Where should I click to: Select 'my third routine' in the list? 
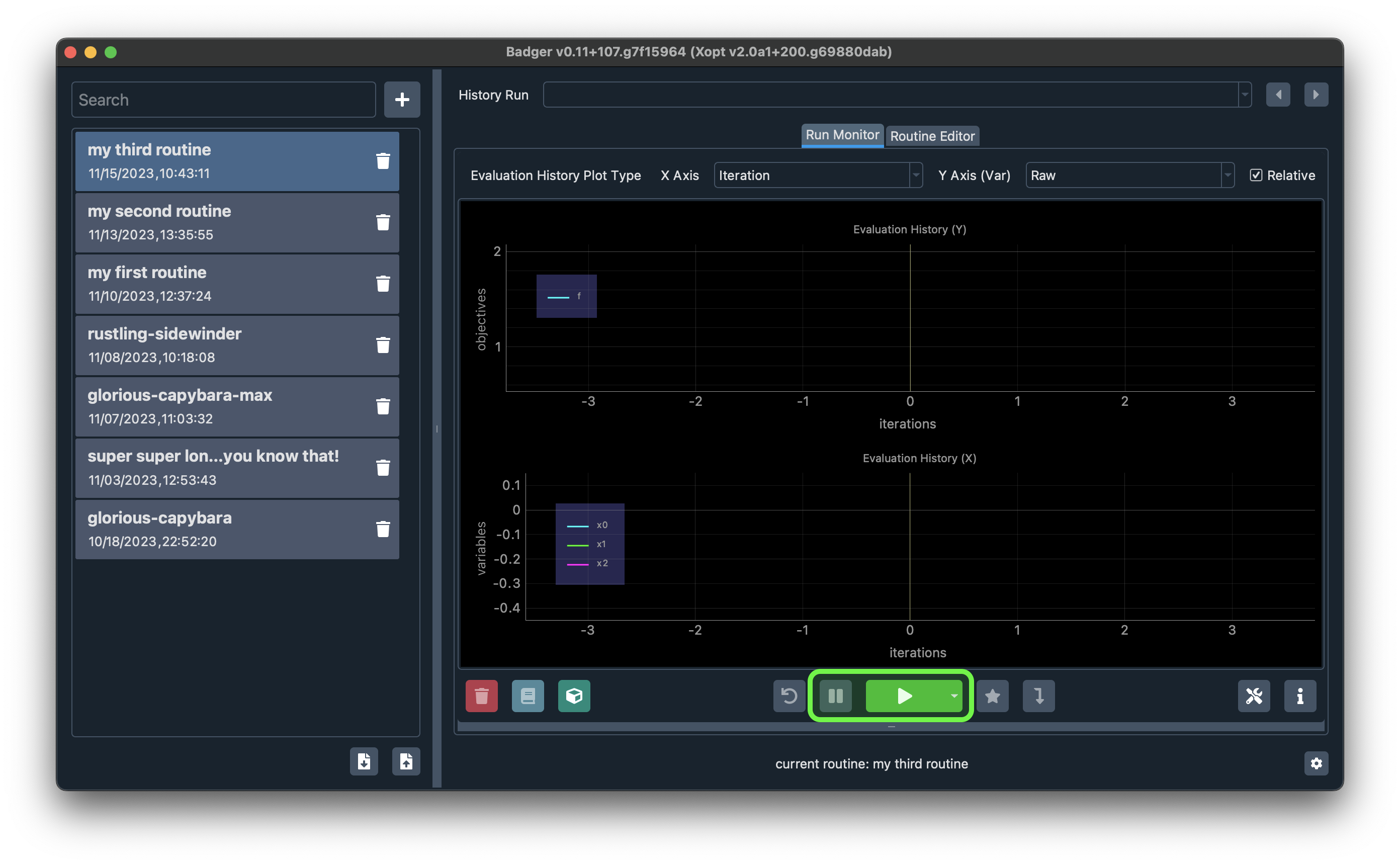pos(237,161)
